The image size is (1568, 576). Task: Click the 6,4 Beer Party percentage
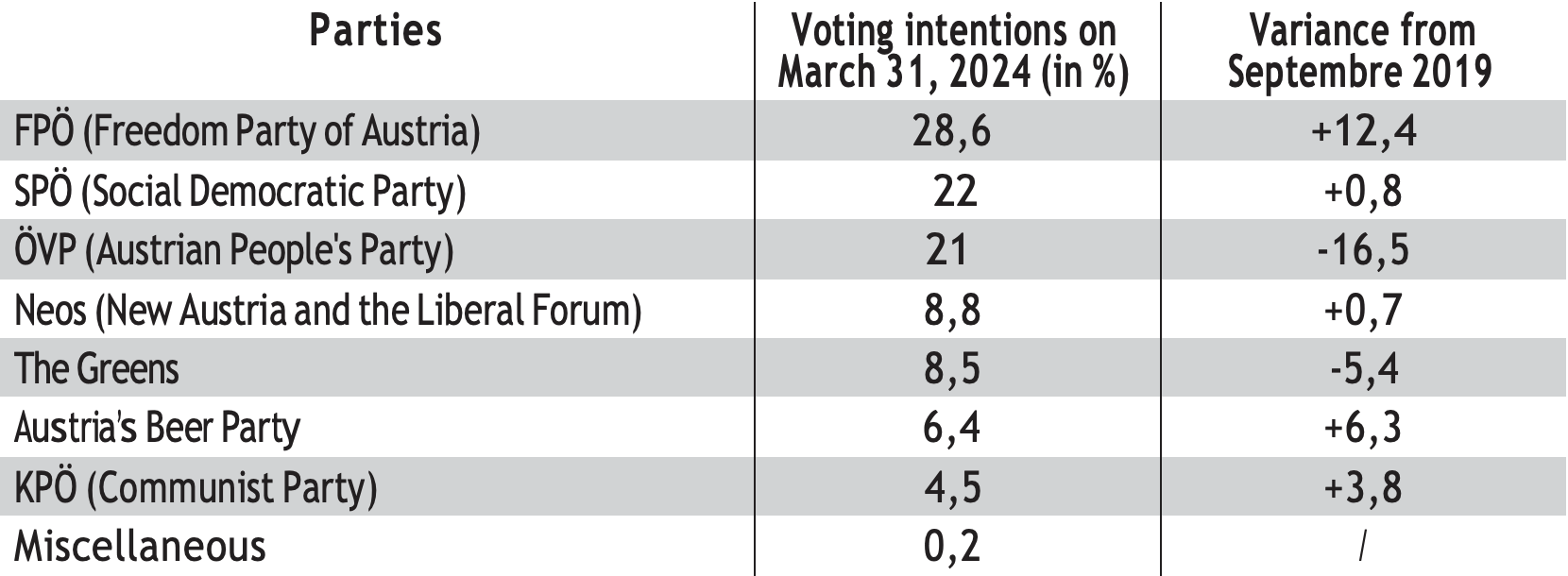[x=952, y=428]
